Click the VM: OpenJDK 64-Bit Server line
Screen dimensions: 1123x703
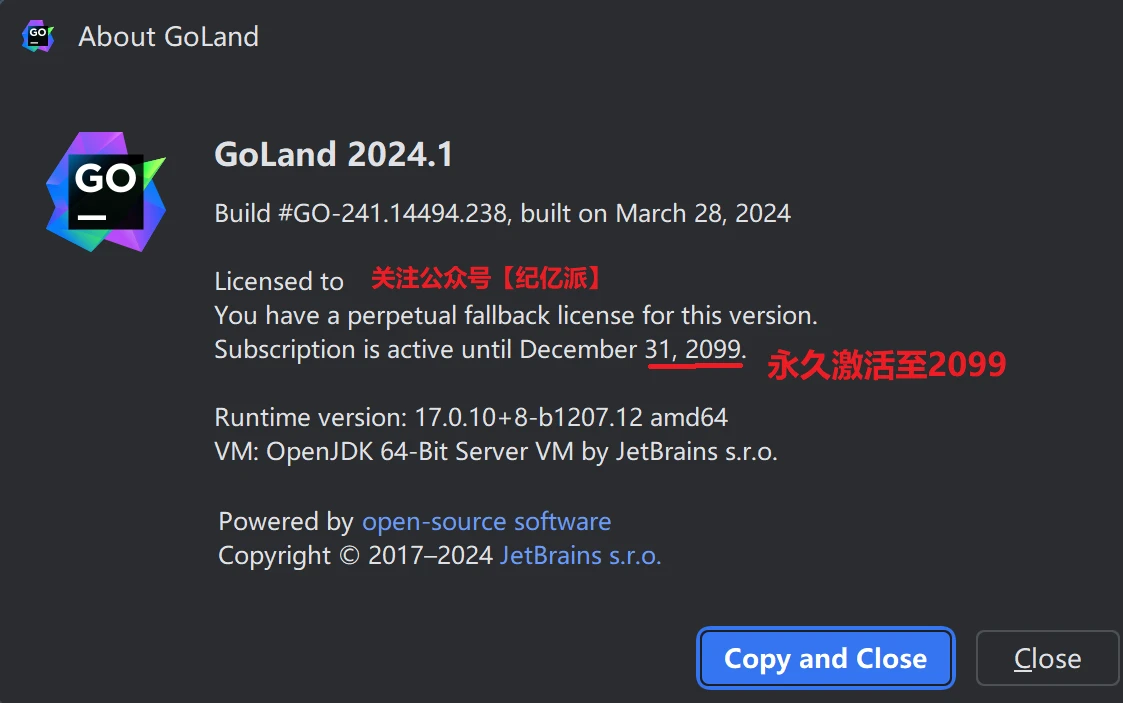coord(495,451)
